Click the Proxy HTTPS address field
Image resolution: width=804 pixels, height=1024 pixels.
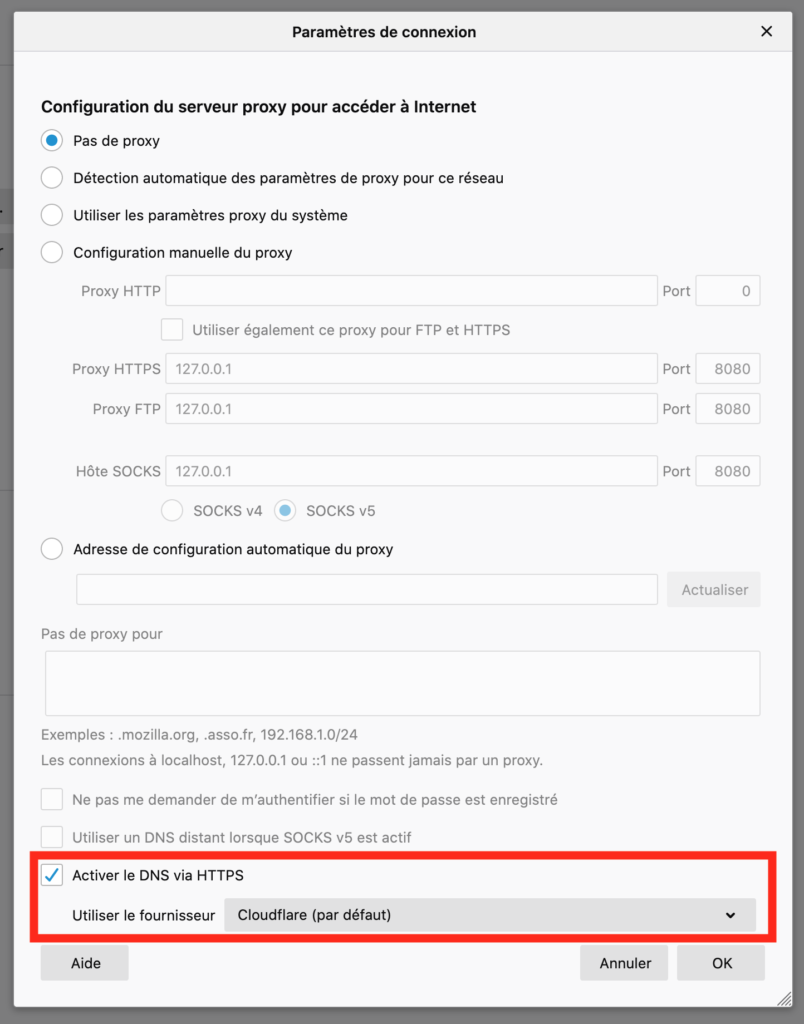[x=411, y=369]
